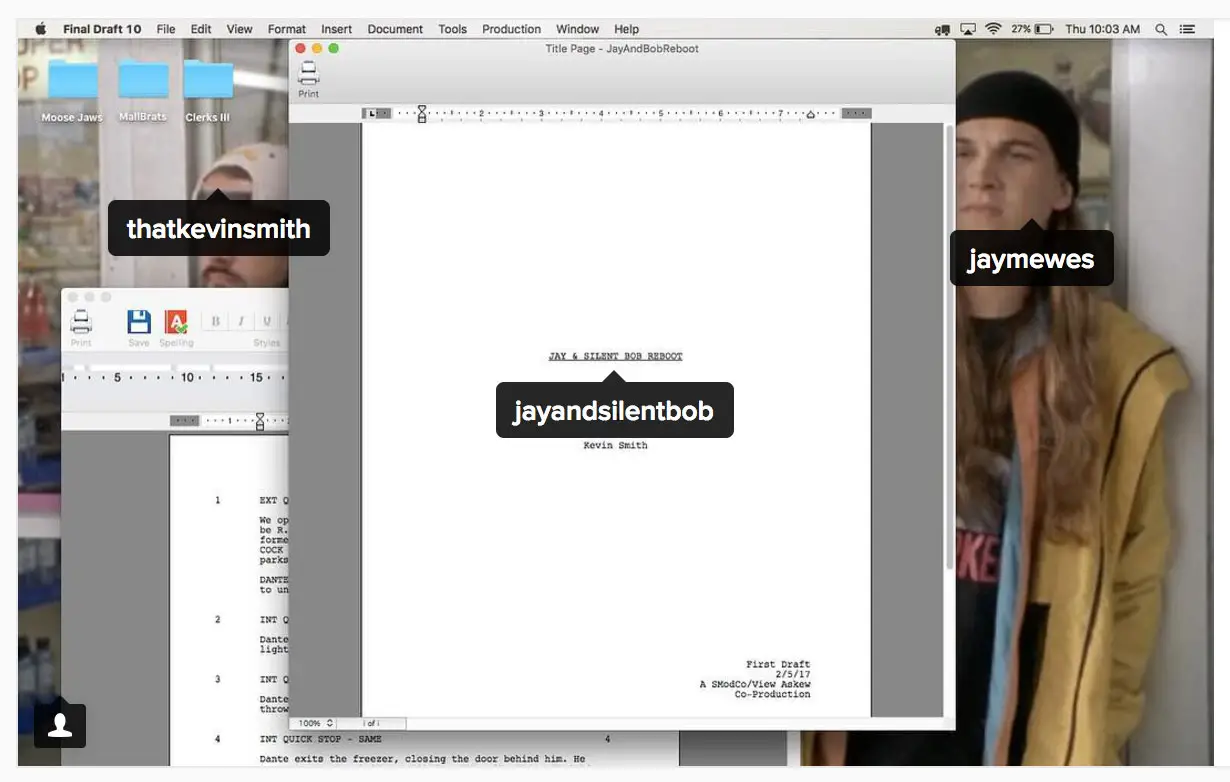The width and height of the screenshot is (1230, 782).
Task: Toggle Bold formatting in script window
Action: tap(214, 321)
